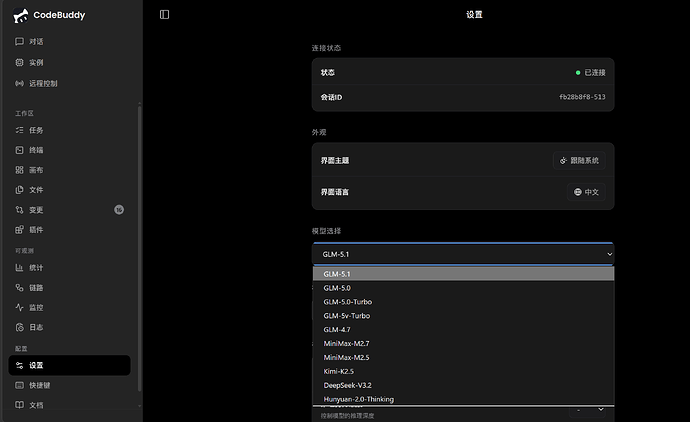Click the 模型选择 section heading

pos(326,231)
